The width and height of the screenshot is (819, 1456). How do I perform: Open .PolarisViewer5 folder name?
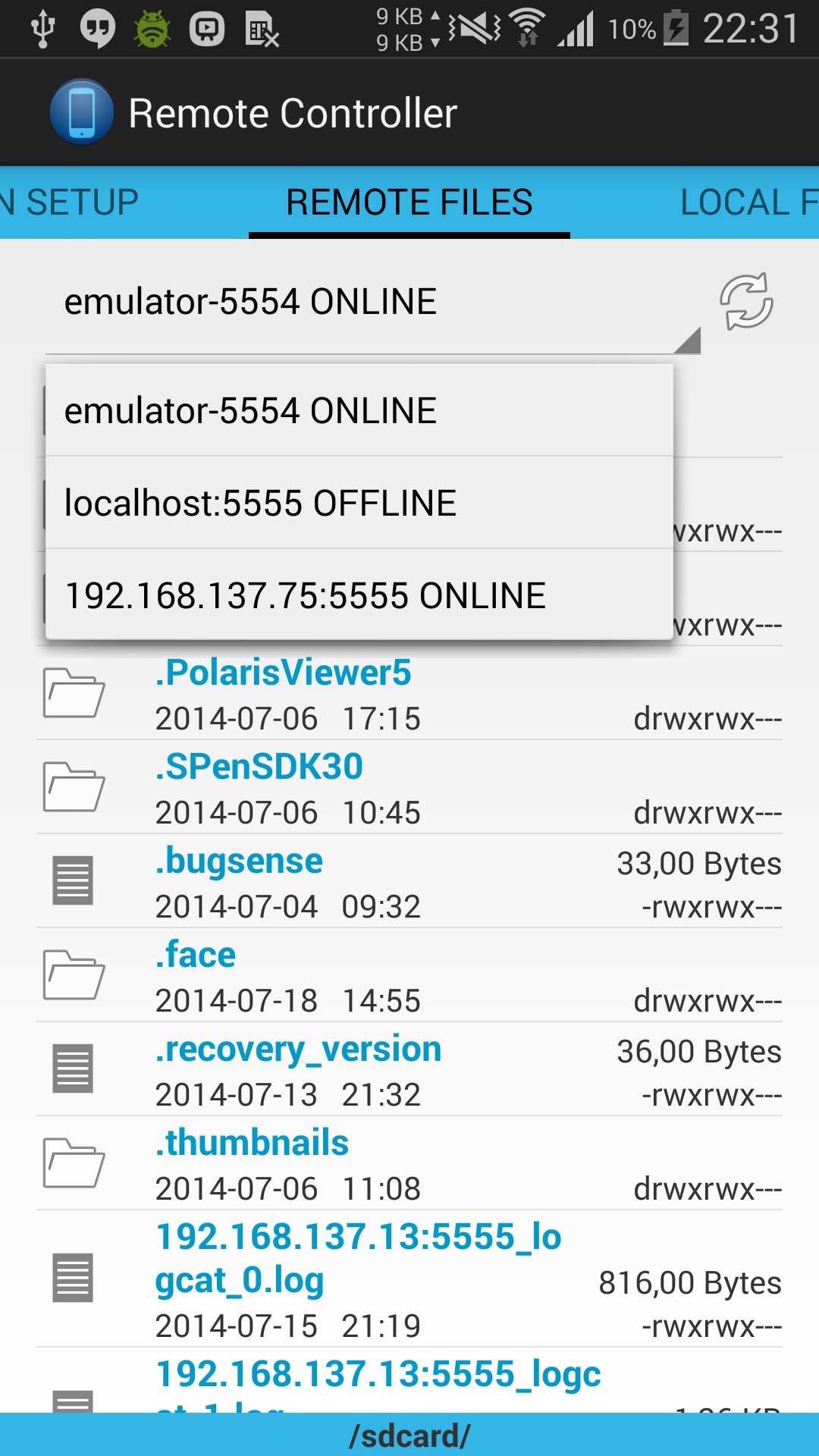(283, 673)
